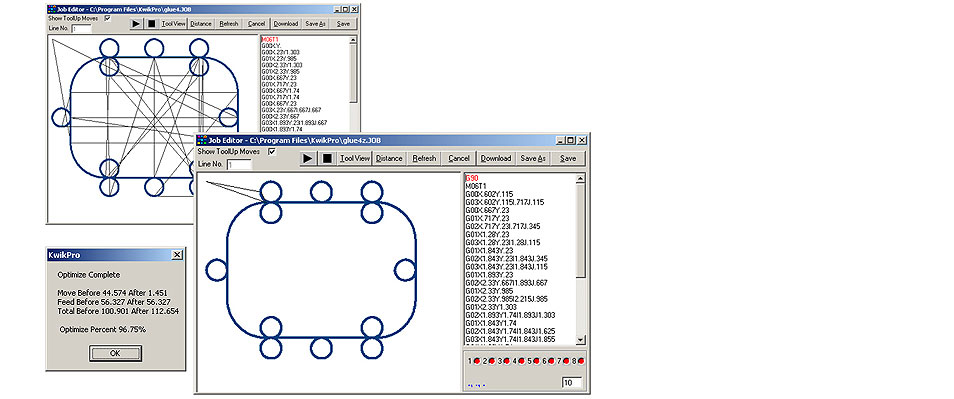The image size is (954, 399).
Task: Click the scroll up arrow in glue4.JOB code list
Action: pos(353,40)
